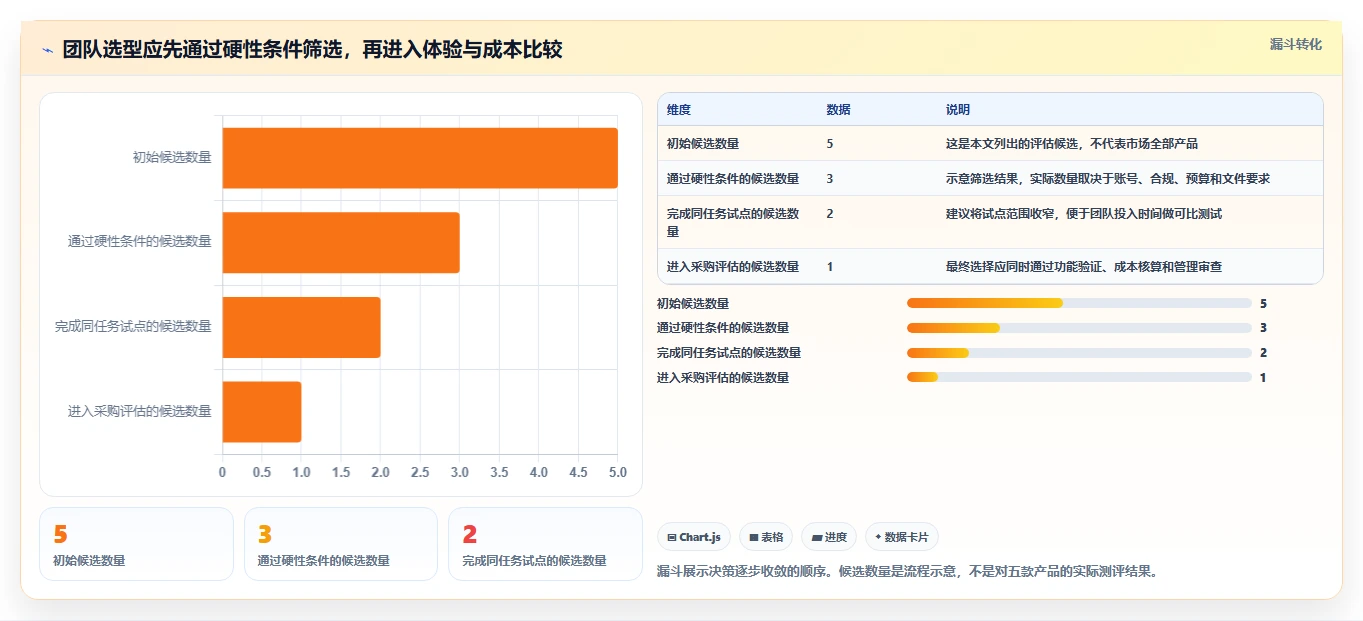Click the 团队选型 headline text
This screenshot has width=1363, height=621.
(312, 50)
